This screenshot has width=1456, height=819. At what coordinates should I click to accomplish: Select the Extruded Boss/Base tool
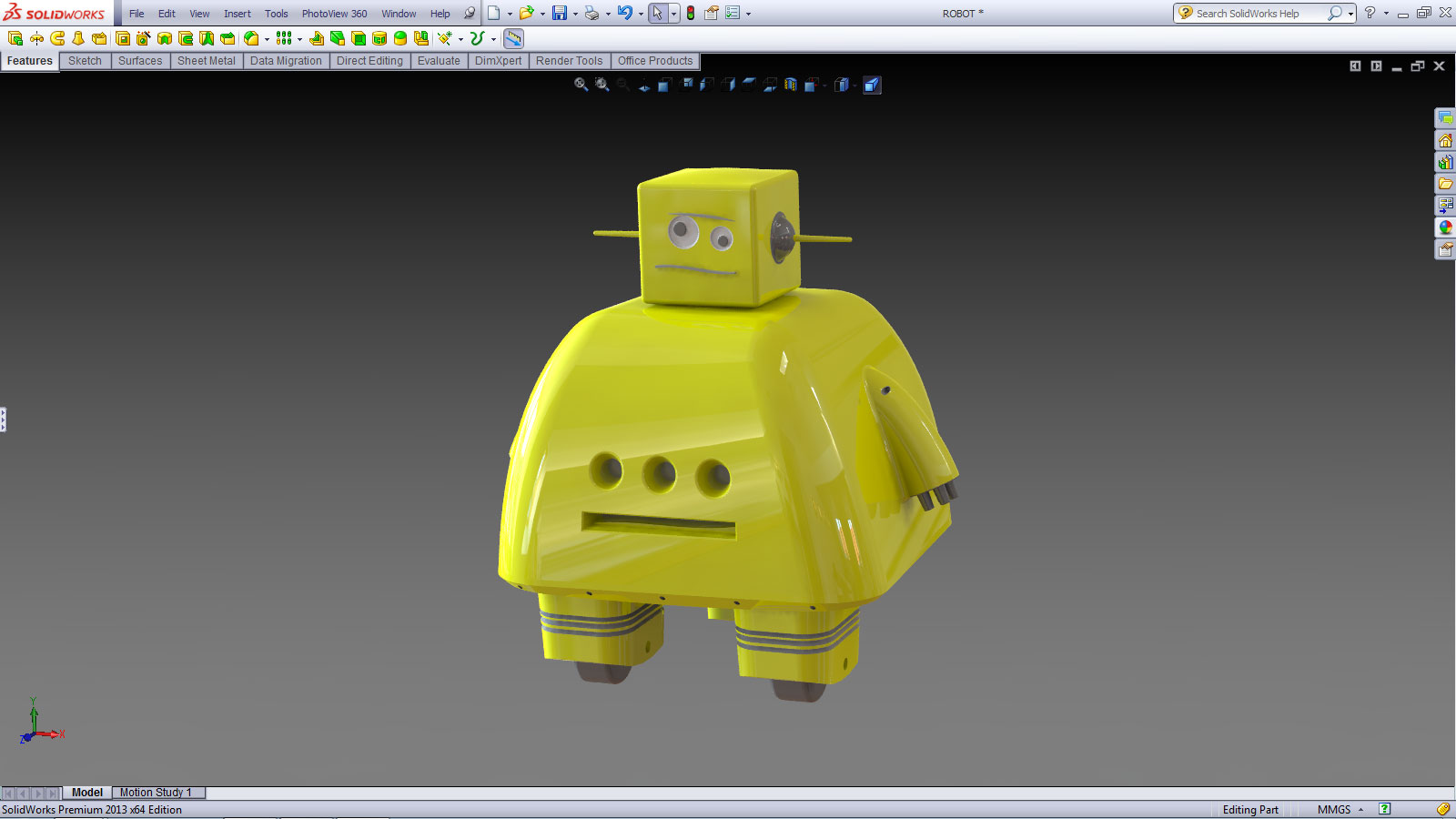pos(15,38)
